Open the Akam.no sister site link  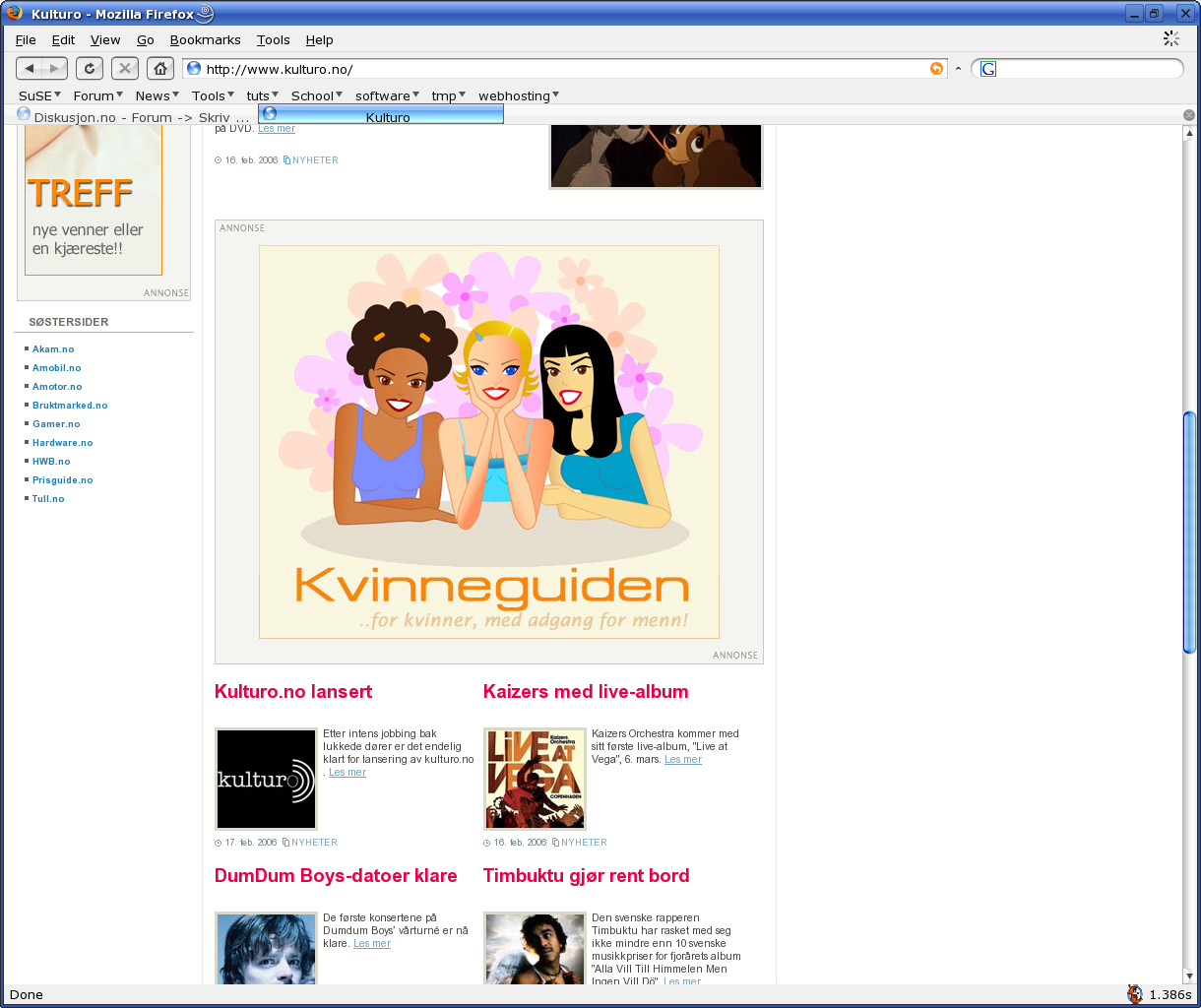[x=53, y=349]
